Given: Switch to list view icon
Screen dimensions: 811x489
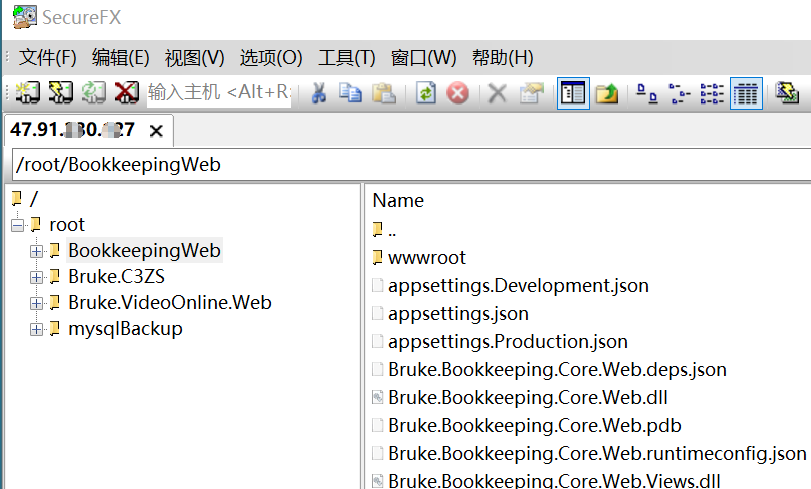Looking at the screenshot, I should 712,94.
